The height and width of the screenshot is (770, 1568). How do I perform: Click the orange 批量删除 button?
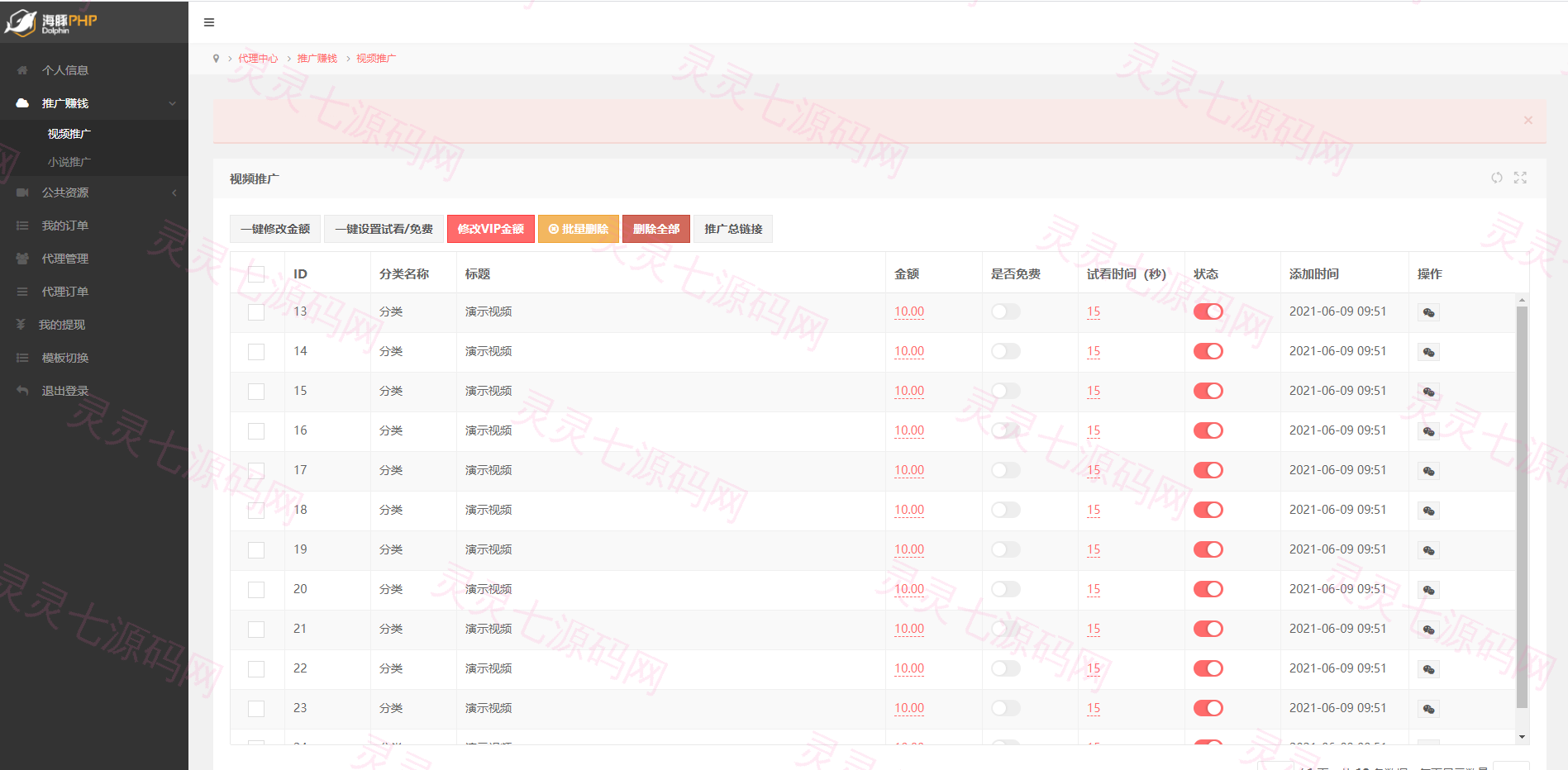click(x=579, y=229)
